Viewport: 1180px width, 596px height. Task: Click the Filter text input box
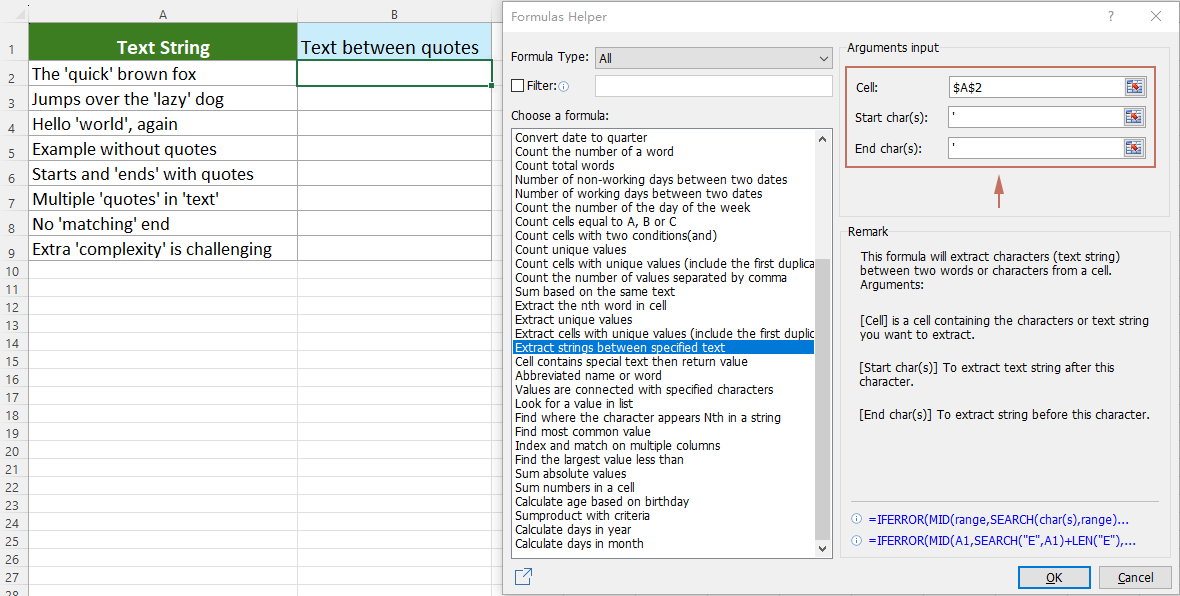point(713,86)
